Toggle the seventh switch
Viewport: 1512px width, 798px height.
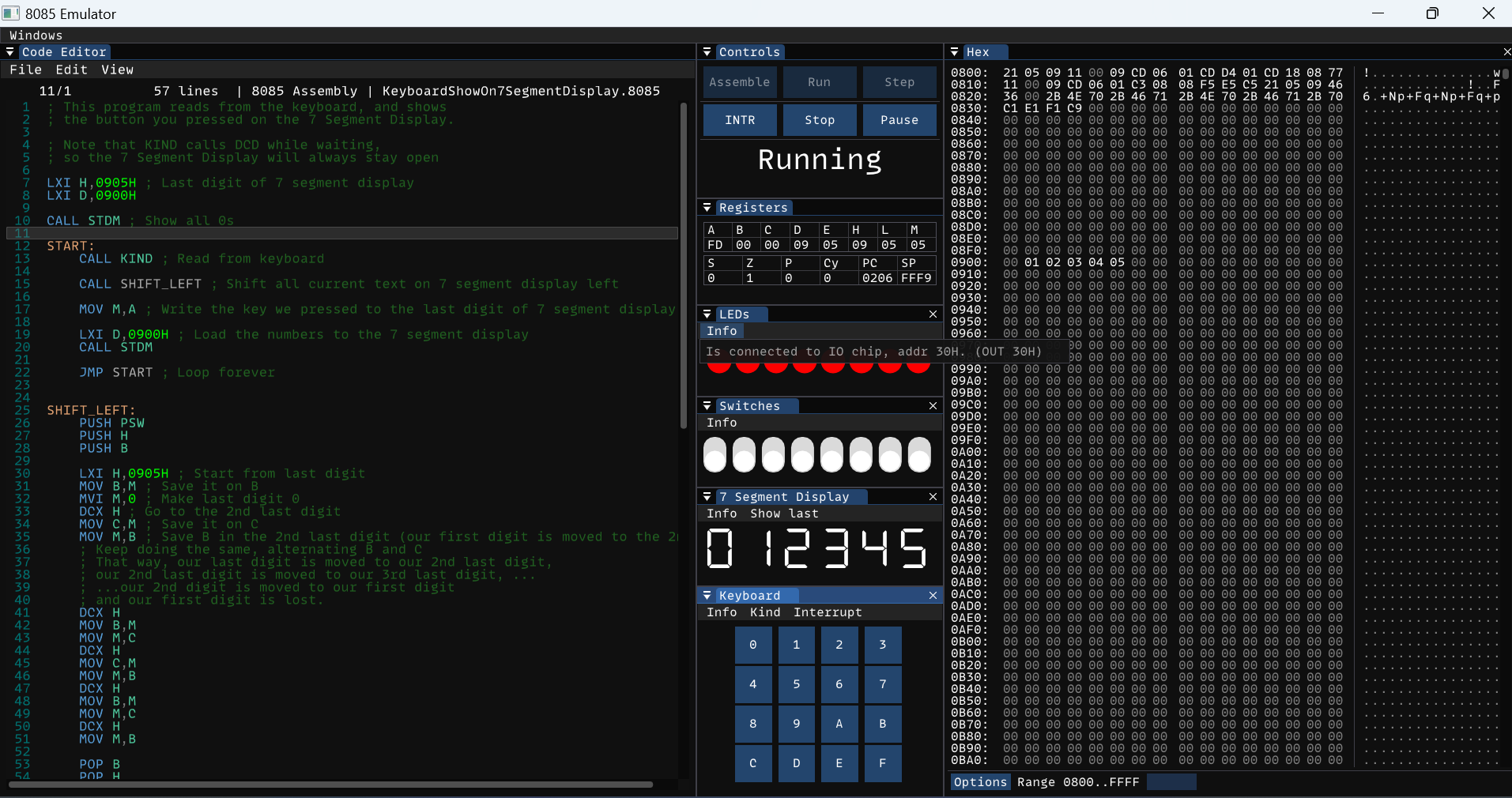pyautogui.click(x=890, y=455)
